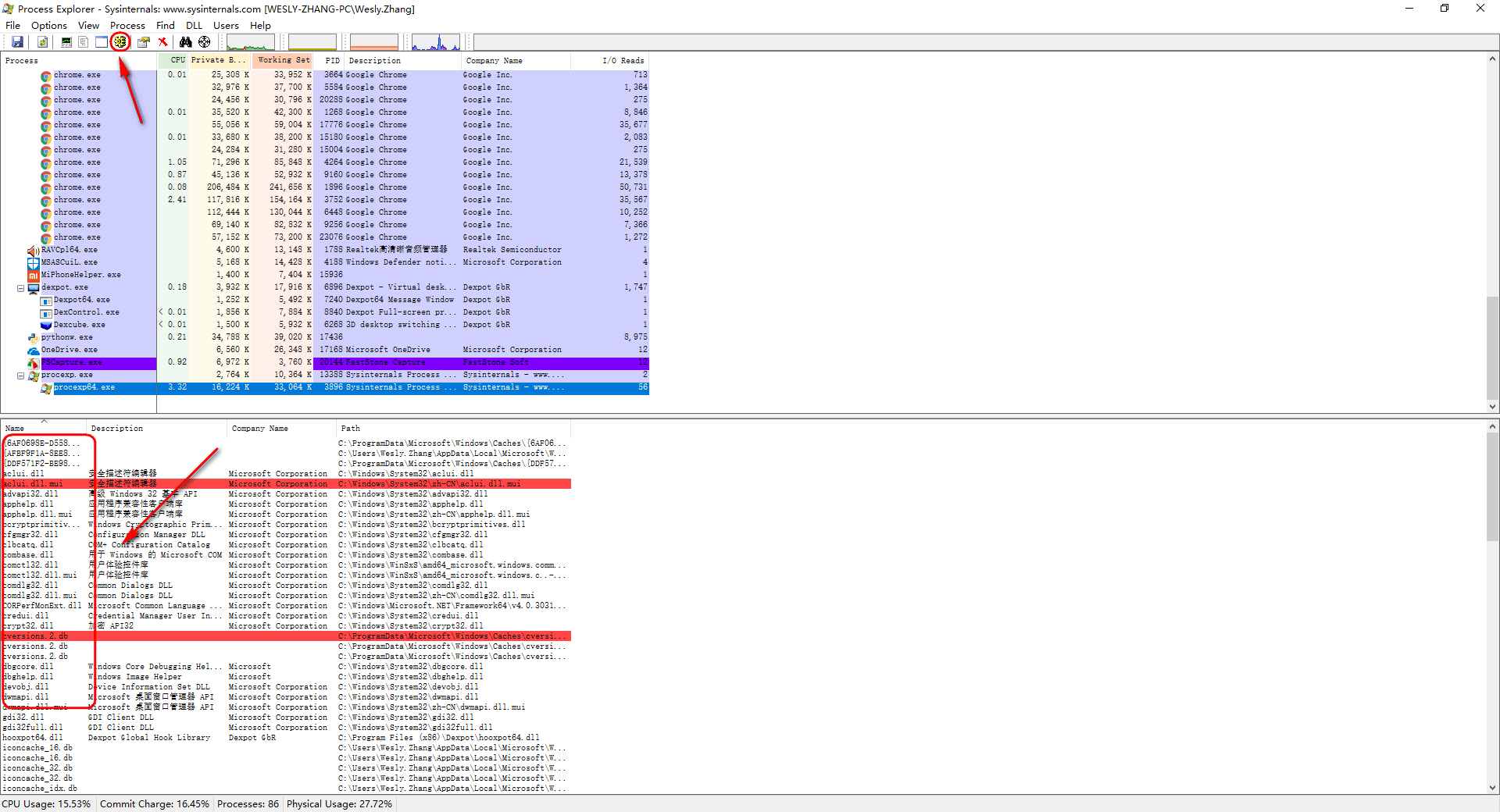The height and width of the screenshot is (812, 1500).
Task: Select chrome.exe row with PID 1896
Action: tap(325, 187)
